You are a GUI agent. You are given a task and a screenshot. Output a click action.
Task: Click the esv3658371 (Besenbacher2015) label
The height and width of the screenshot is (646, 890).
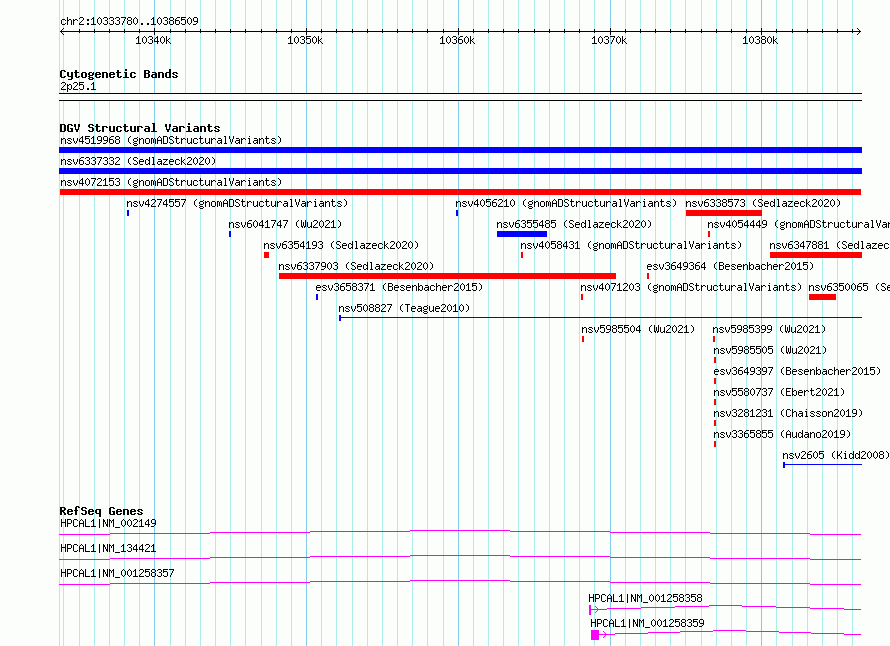point(399,287)
